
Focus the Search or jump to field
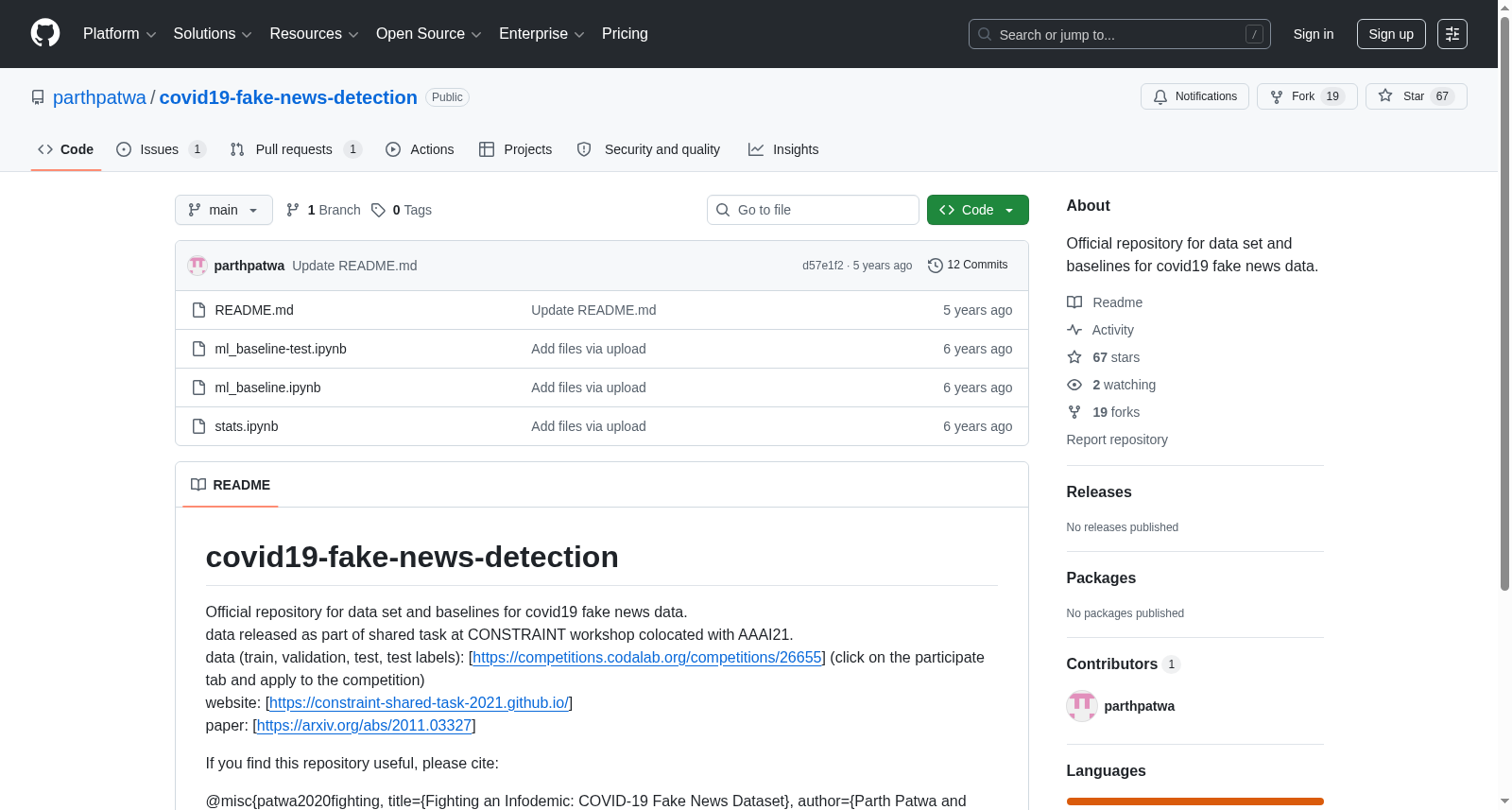1119,34
